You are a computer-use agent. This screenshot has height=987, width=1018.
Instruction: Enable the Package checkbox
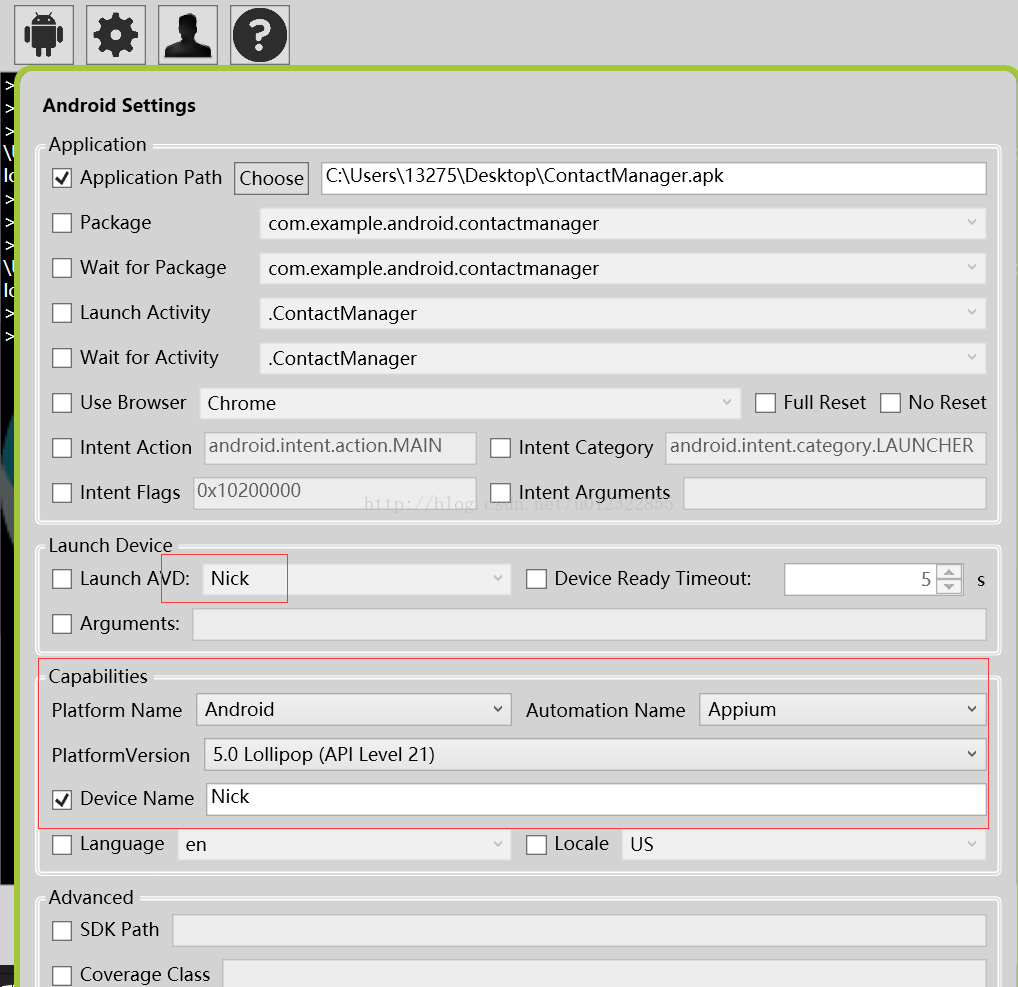tap(62, 223)
